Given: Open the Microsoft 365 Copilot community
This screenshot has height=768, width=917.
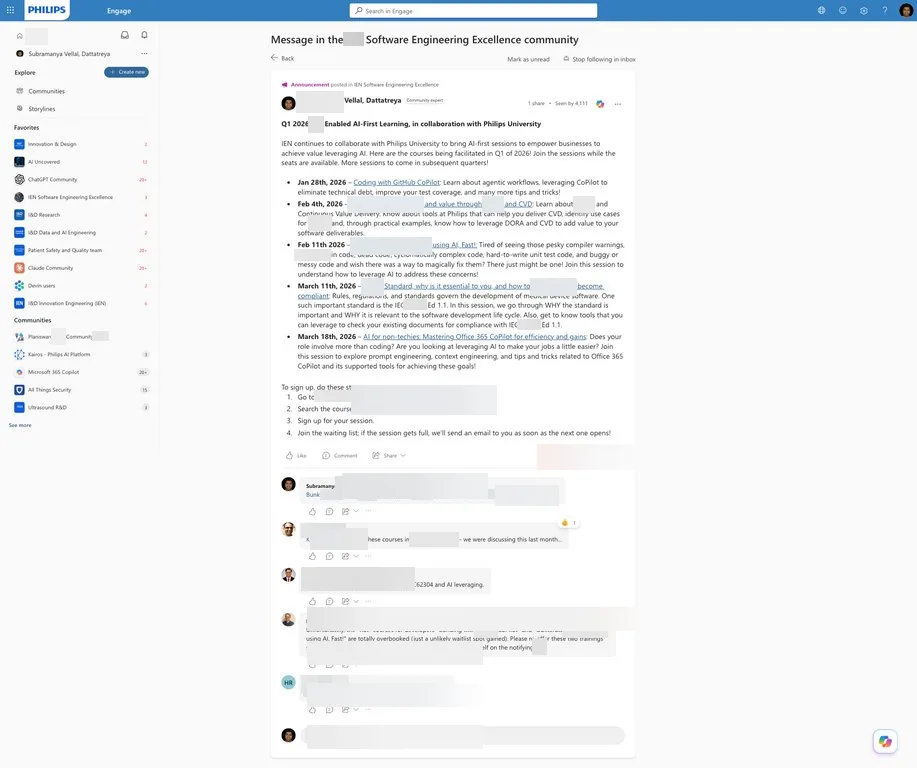Looking at the screenshot, I should (x=81, y=372).
